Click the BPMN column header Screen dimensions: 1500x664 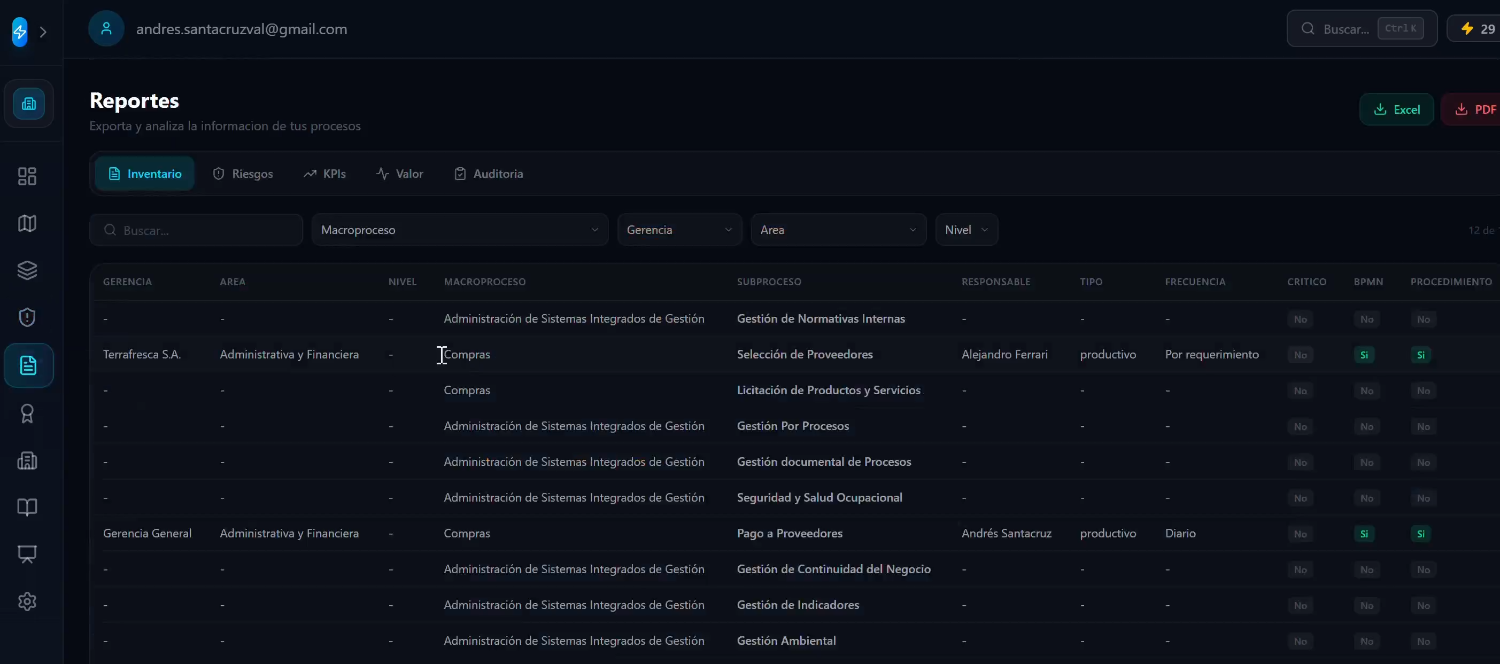(1369, 282)
